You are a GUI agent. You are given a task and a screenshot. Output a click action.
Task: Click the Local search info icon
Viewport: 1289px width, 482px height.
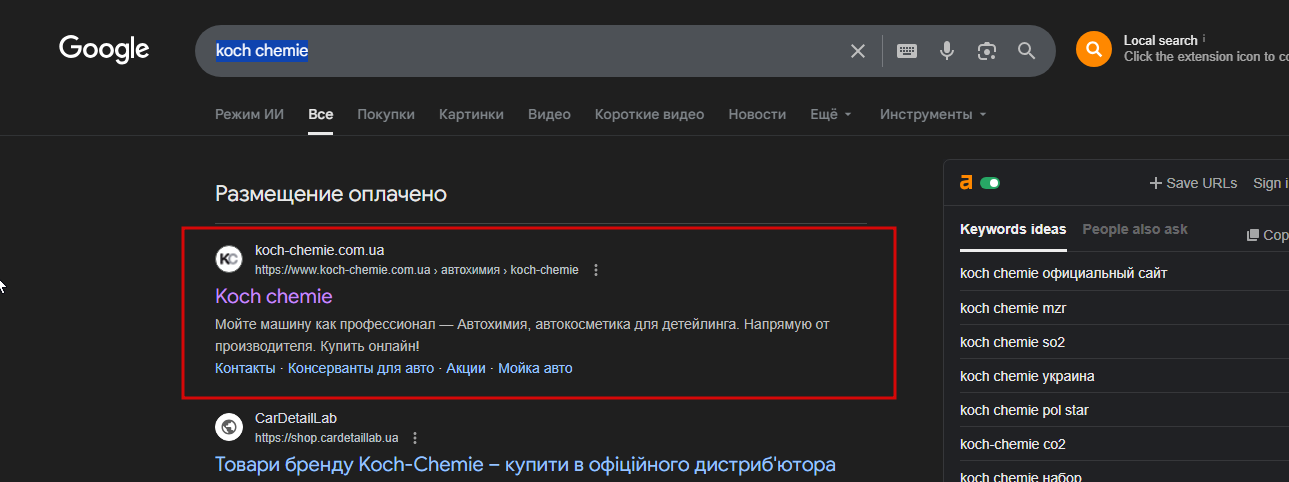pyautogui.click(x=1204, y=39)
